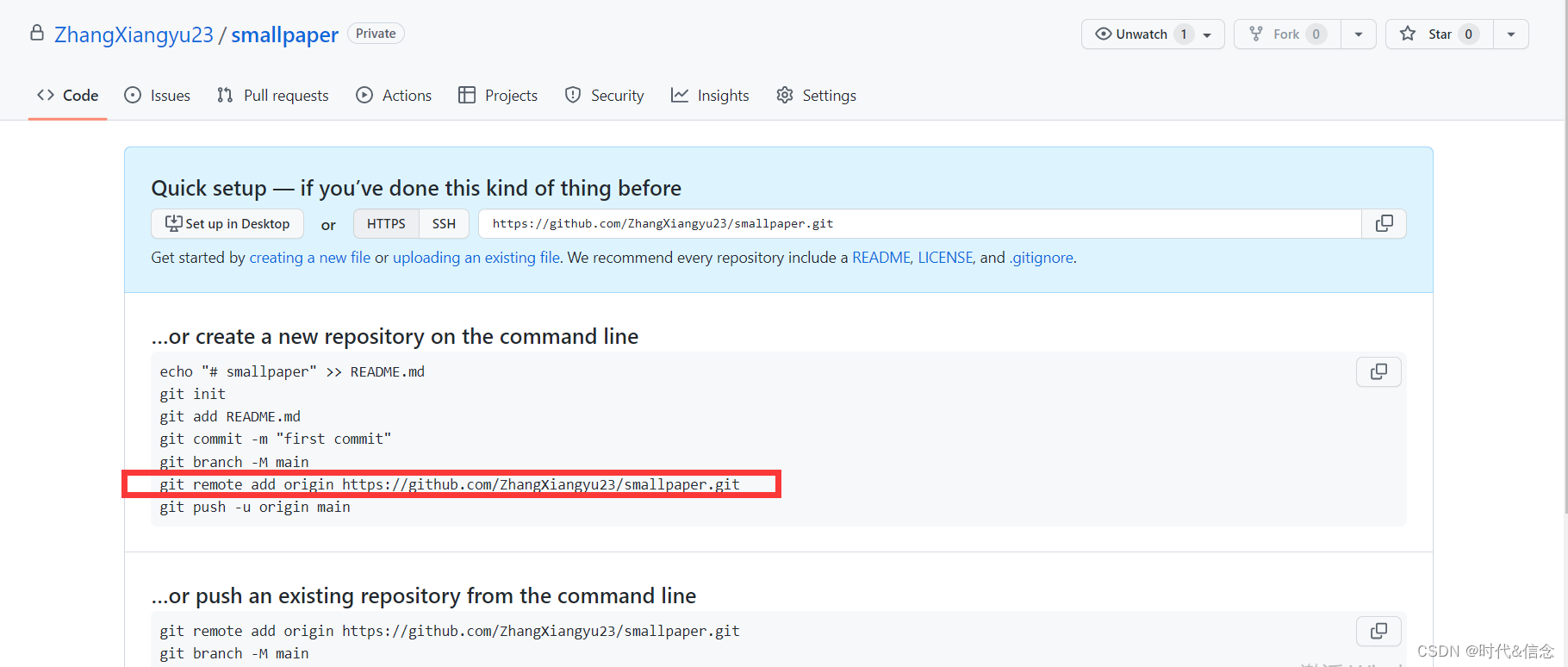Switch to SSH clone URL
Viewport: 1568px width, 667px height.
[444, 224]
